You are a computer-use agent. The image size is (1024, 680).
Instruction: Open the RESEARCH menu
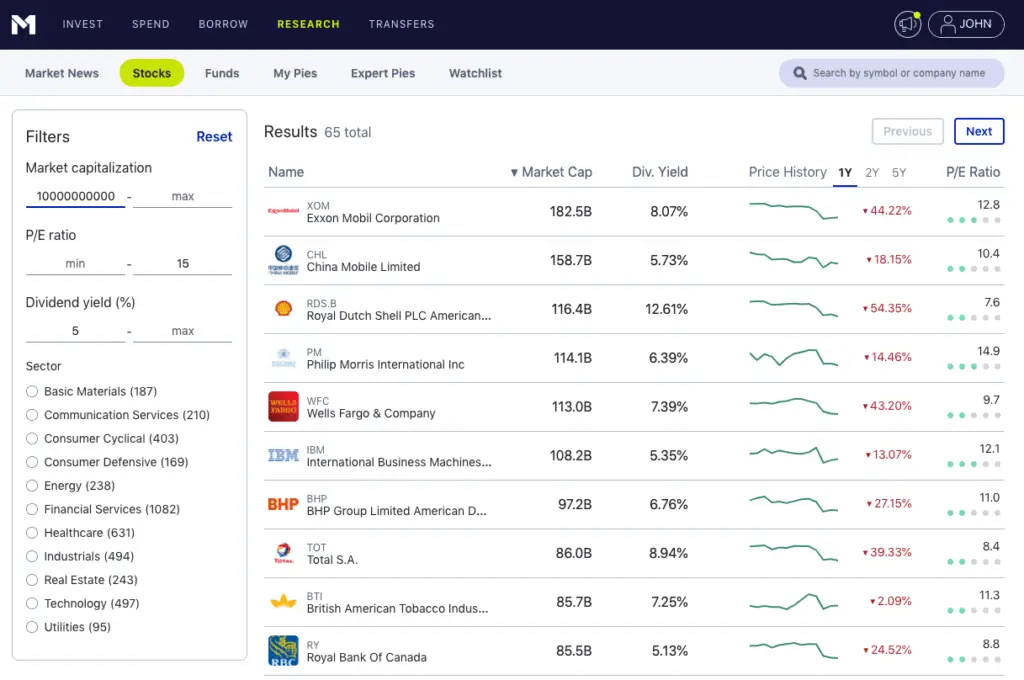tap(308, 24)
